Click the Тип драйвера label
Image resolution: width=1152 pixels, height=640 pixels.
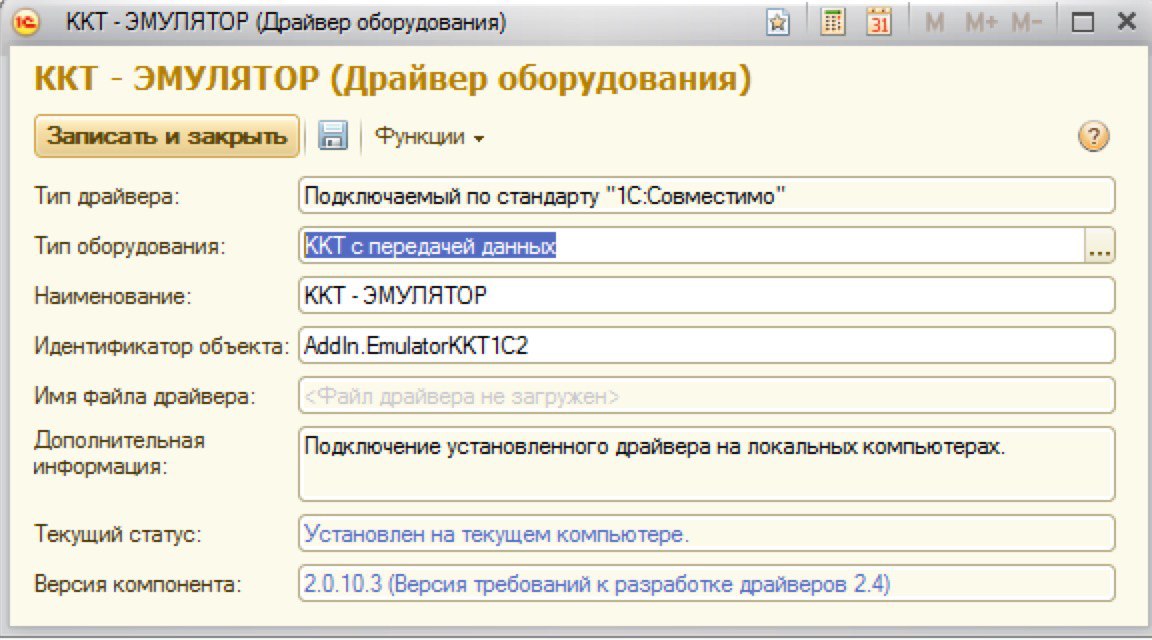107,197
